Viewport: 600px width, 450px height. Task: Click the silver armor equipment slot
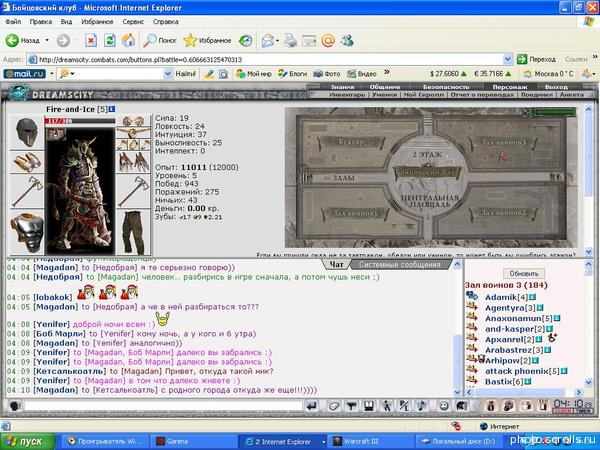pos(27,232)
